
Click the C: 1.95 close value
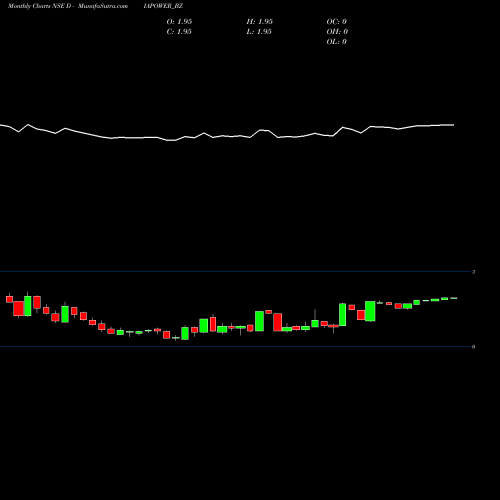pos(179,32)
